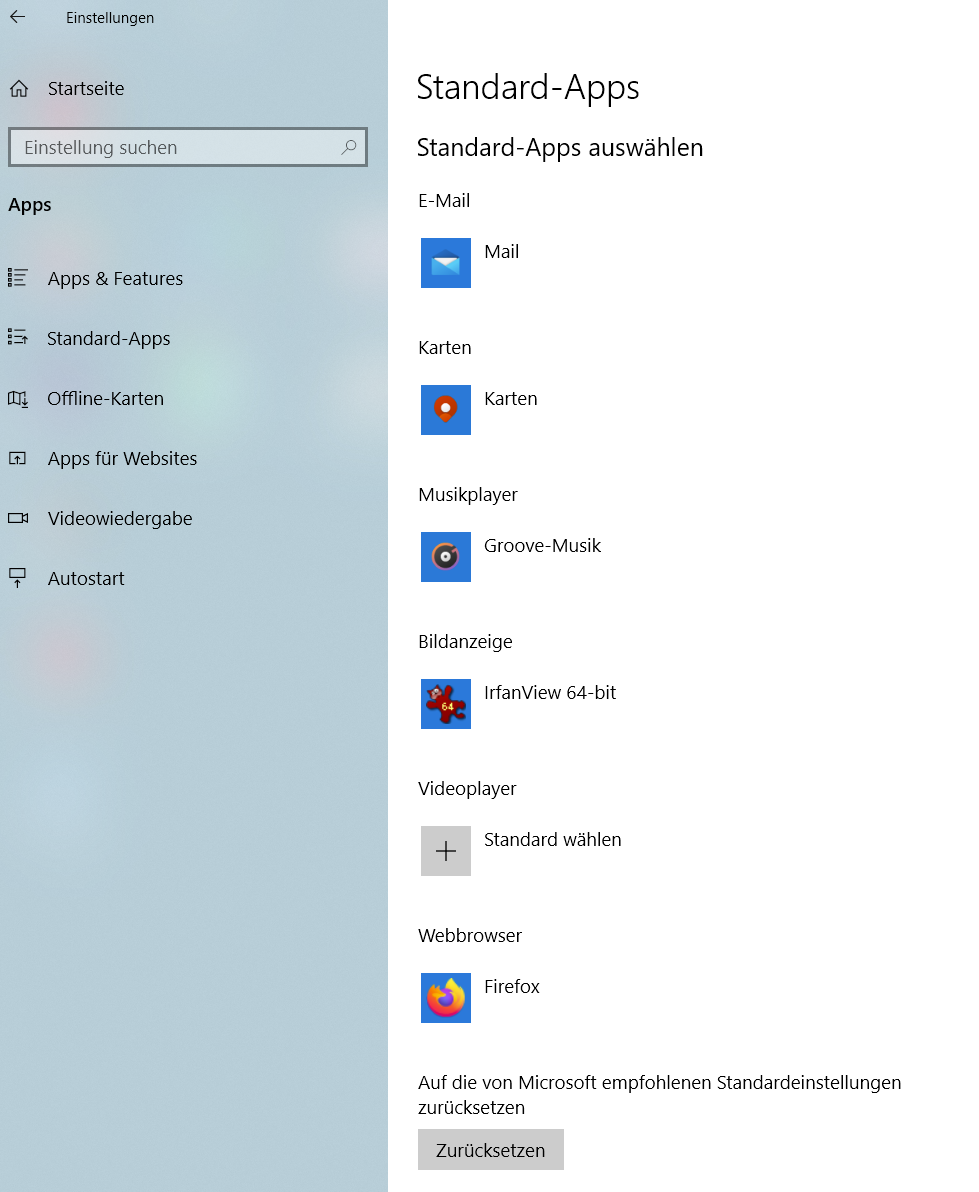This screenshot has height=1192, width=979.
Task: Click the Apps & Features list icon
Action: 18,278
